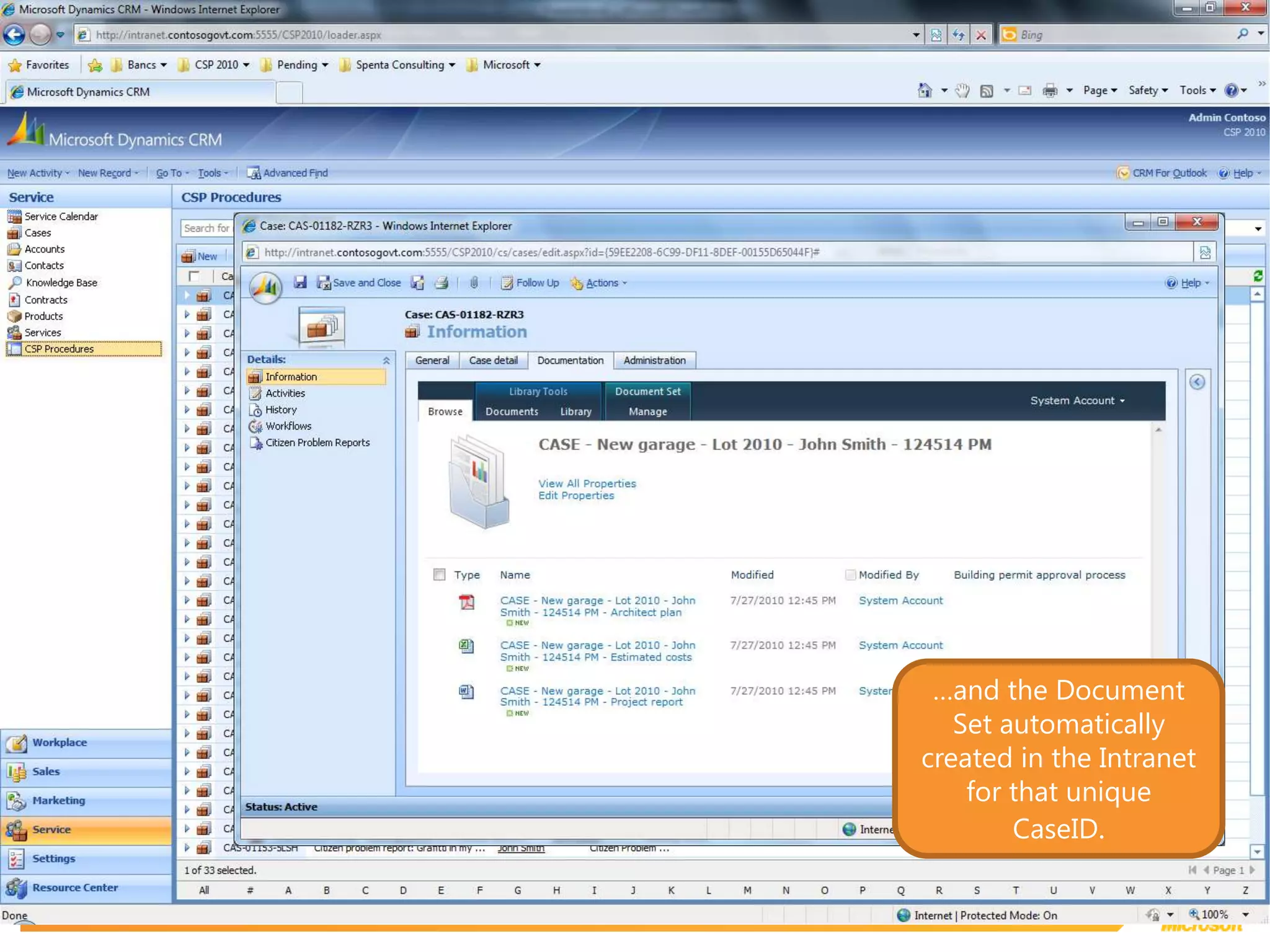Click the Attach file paperclip icon

coord(474,283)
